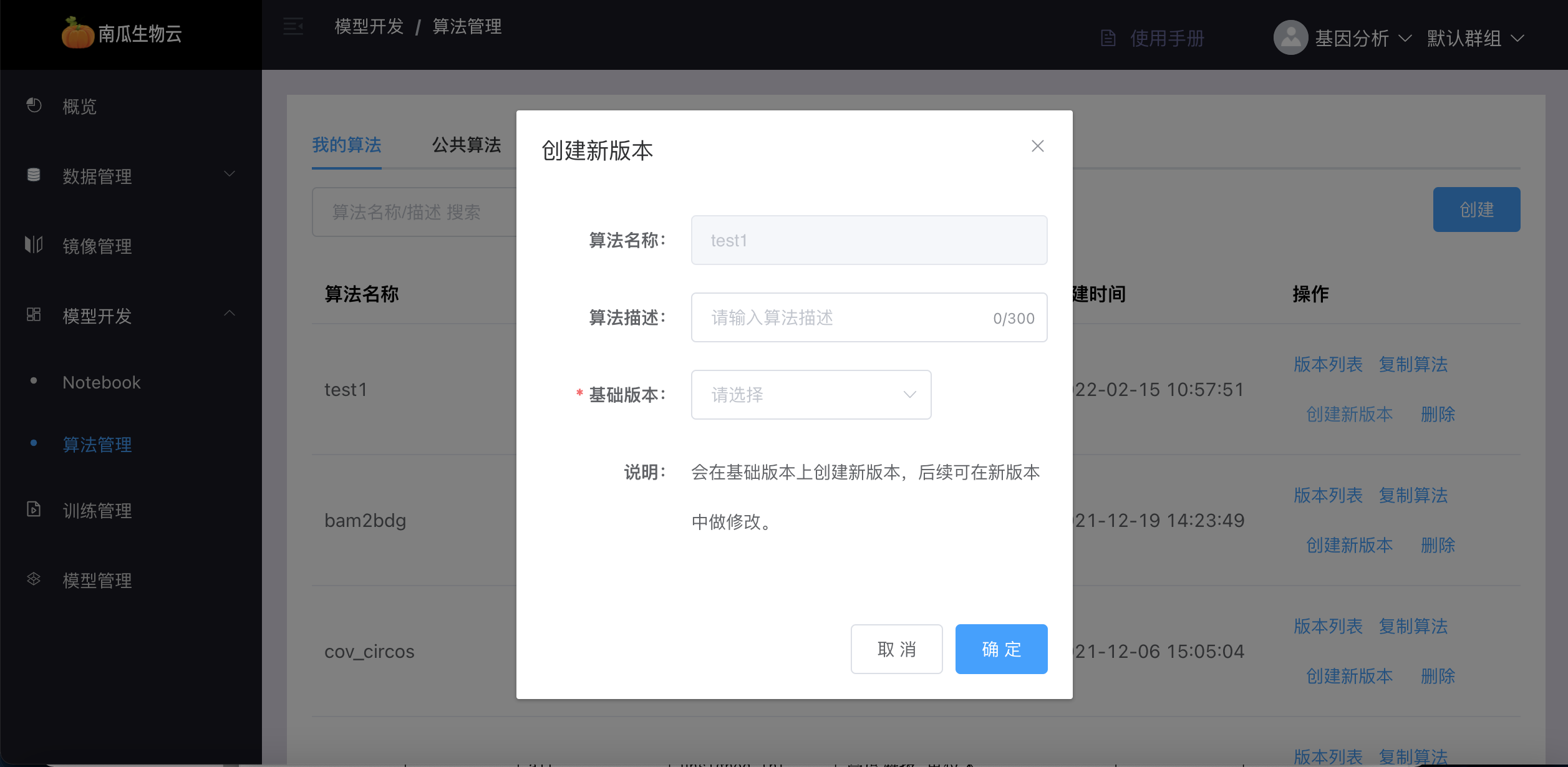Click 创建新版本 for cov_circos

1350,676
